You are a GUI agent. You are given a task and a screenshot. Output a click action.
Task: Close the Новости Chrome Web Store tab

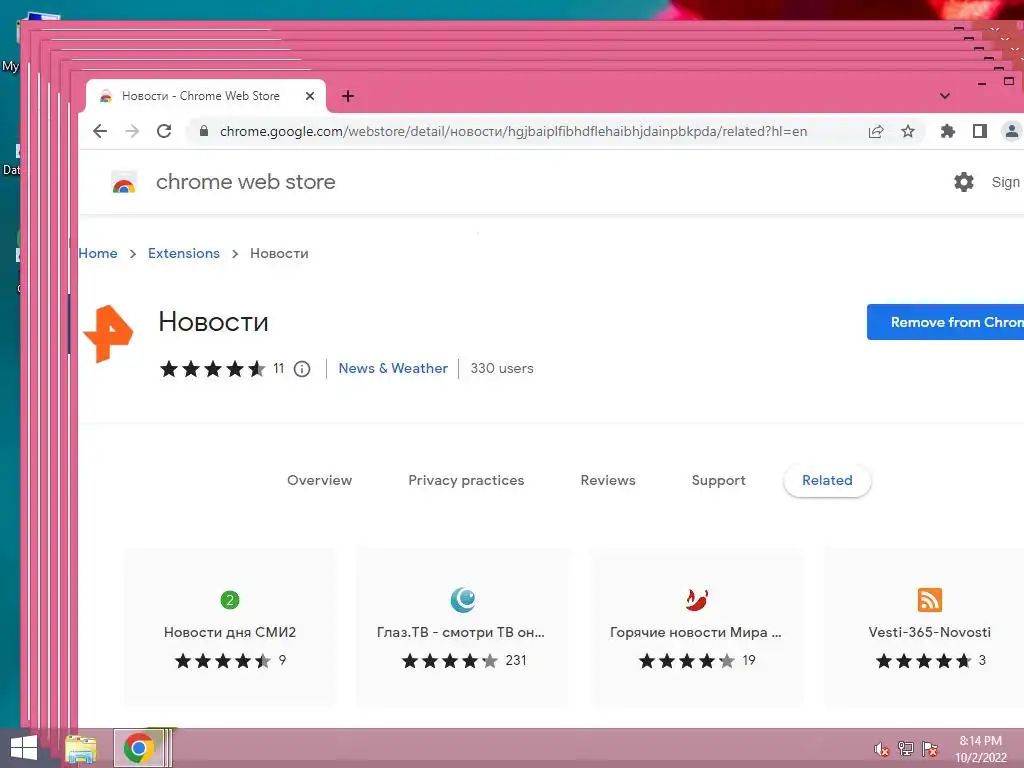[x=310, y=96]
